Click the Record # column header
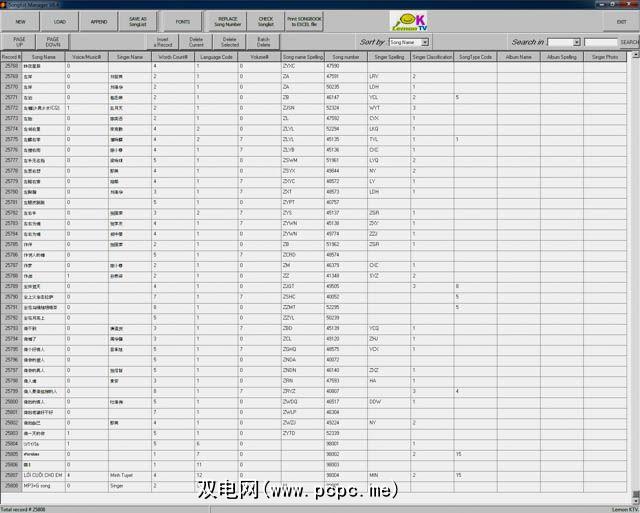 pos(11,57)
